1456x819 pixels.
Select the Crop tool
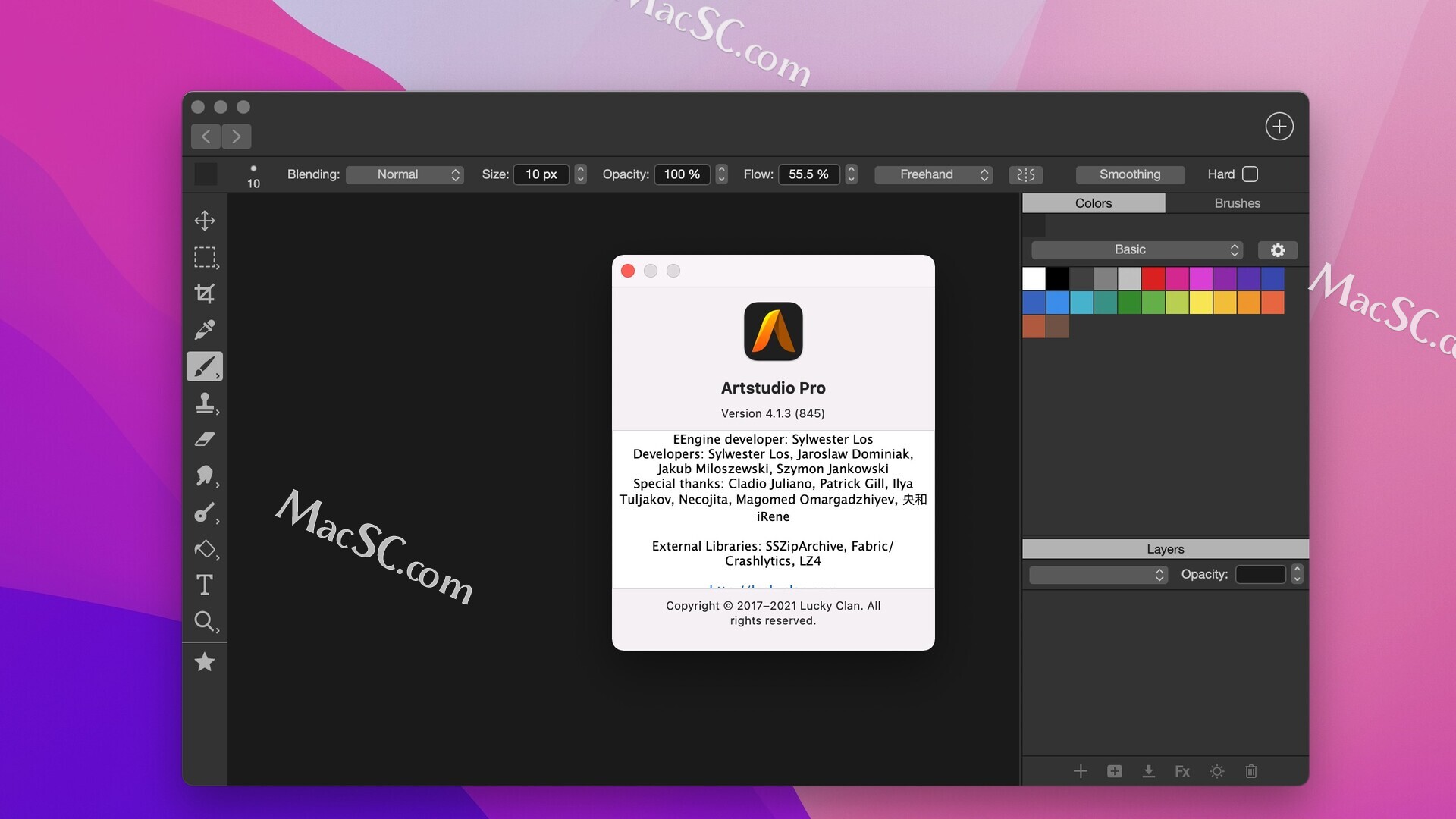[205, 293]
